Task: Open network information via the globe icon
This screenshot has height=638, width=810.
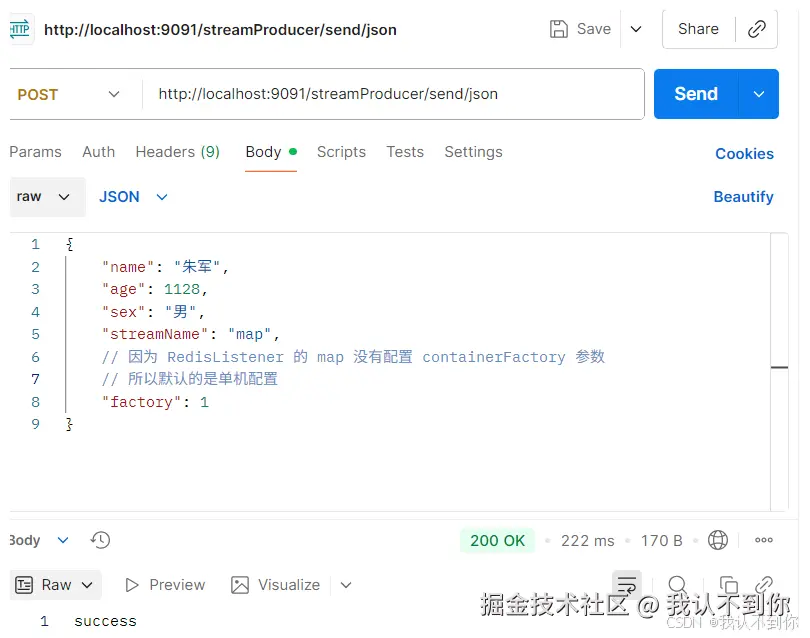Action: pyautogui.click(x=718, y=540)
